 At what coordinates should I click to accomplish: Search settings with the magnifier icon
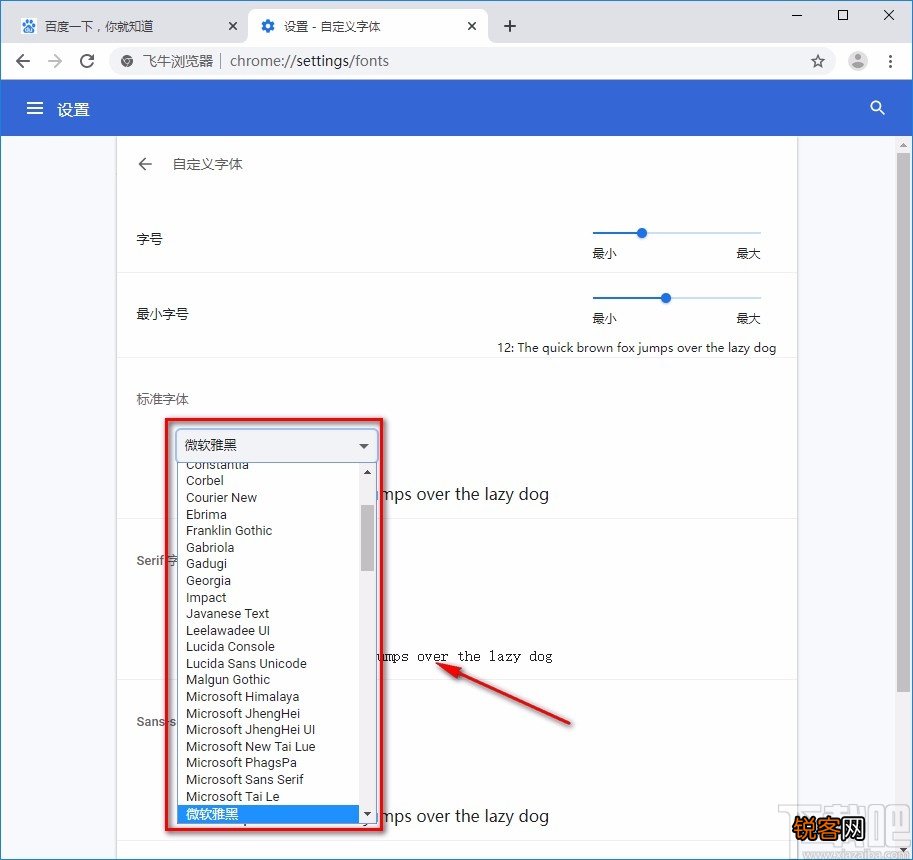(x=877, y=108)
